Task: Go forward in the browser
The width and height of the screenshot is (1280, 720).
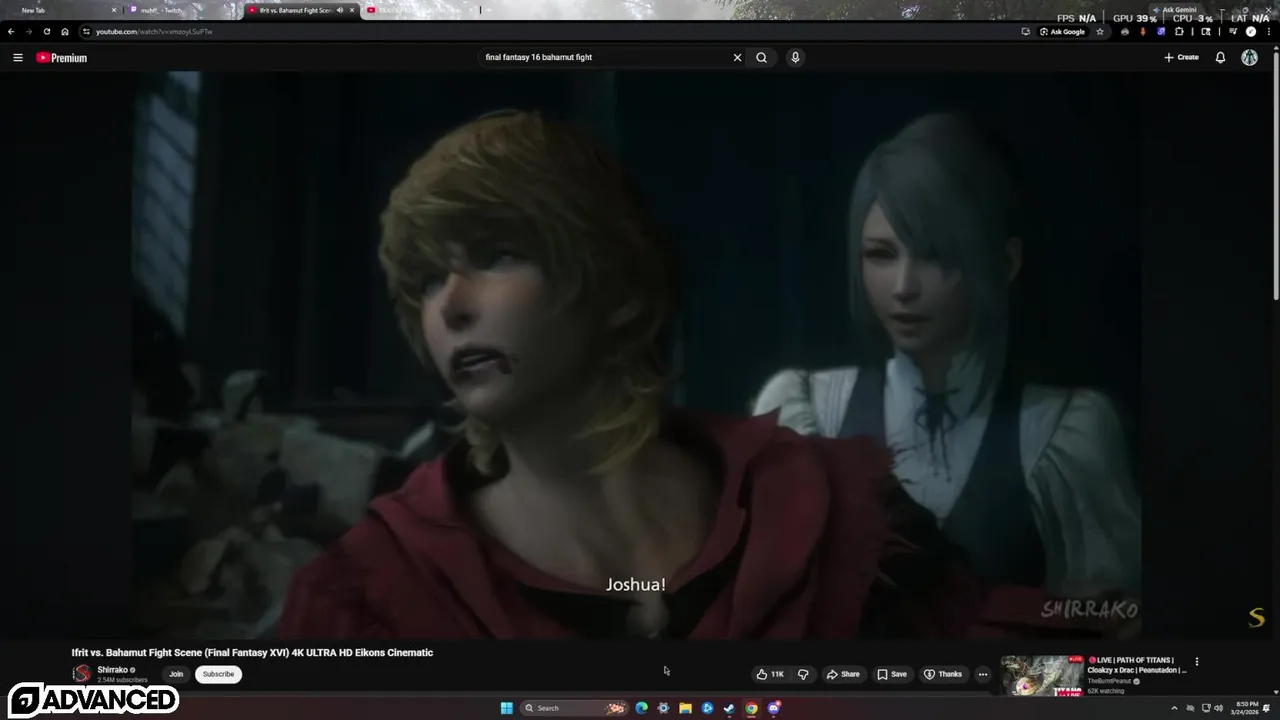Action: [29, 31]
